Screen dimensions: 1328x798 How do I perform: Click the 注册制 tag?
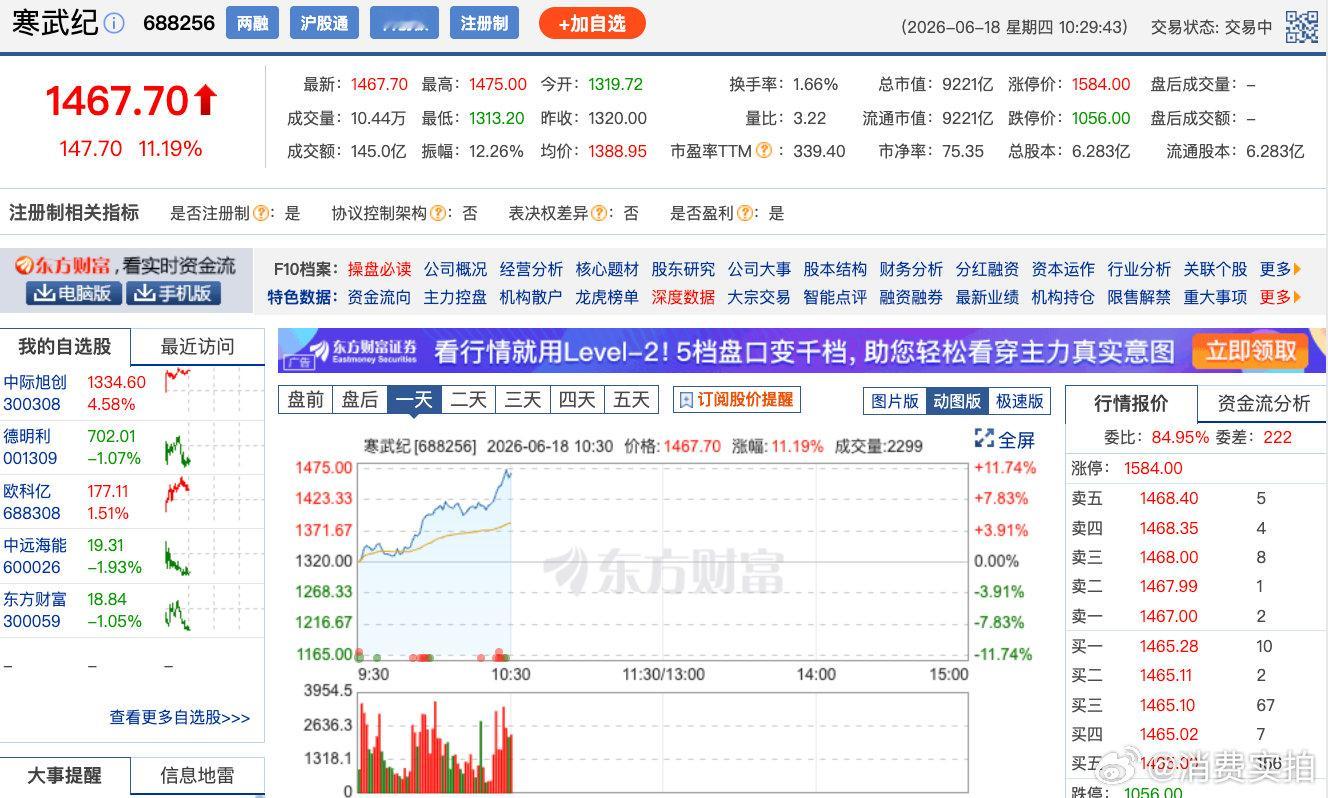pos(484,23)
